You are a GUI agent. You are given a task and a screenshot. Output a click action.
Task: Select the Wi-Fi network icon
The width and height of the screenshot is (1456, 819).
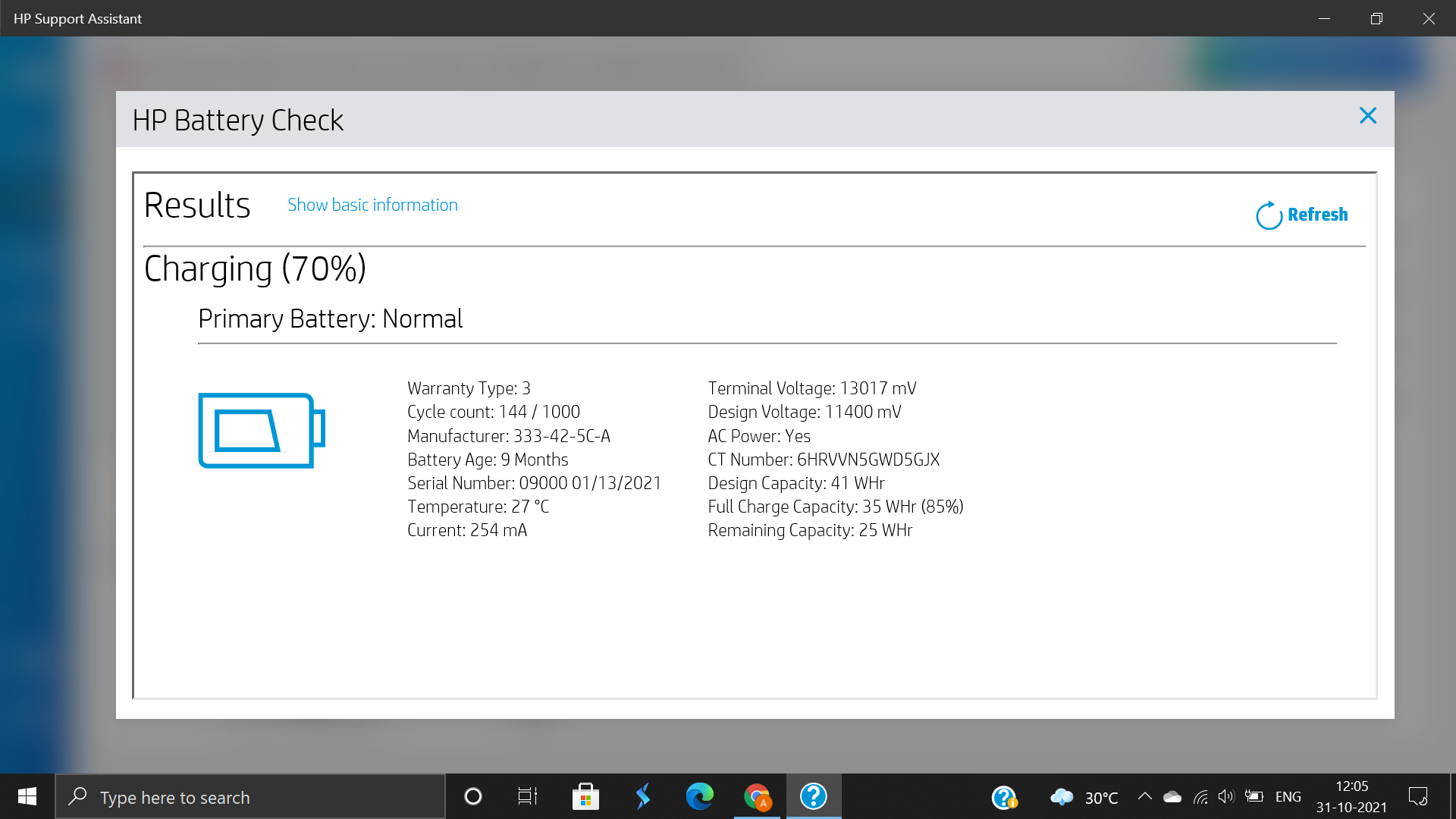point(1200,797)
